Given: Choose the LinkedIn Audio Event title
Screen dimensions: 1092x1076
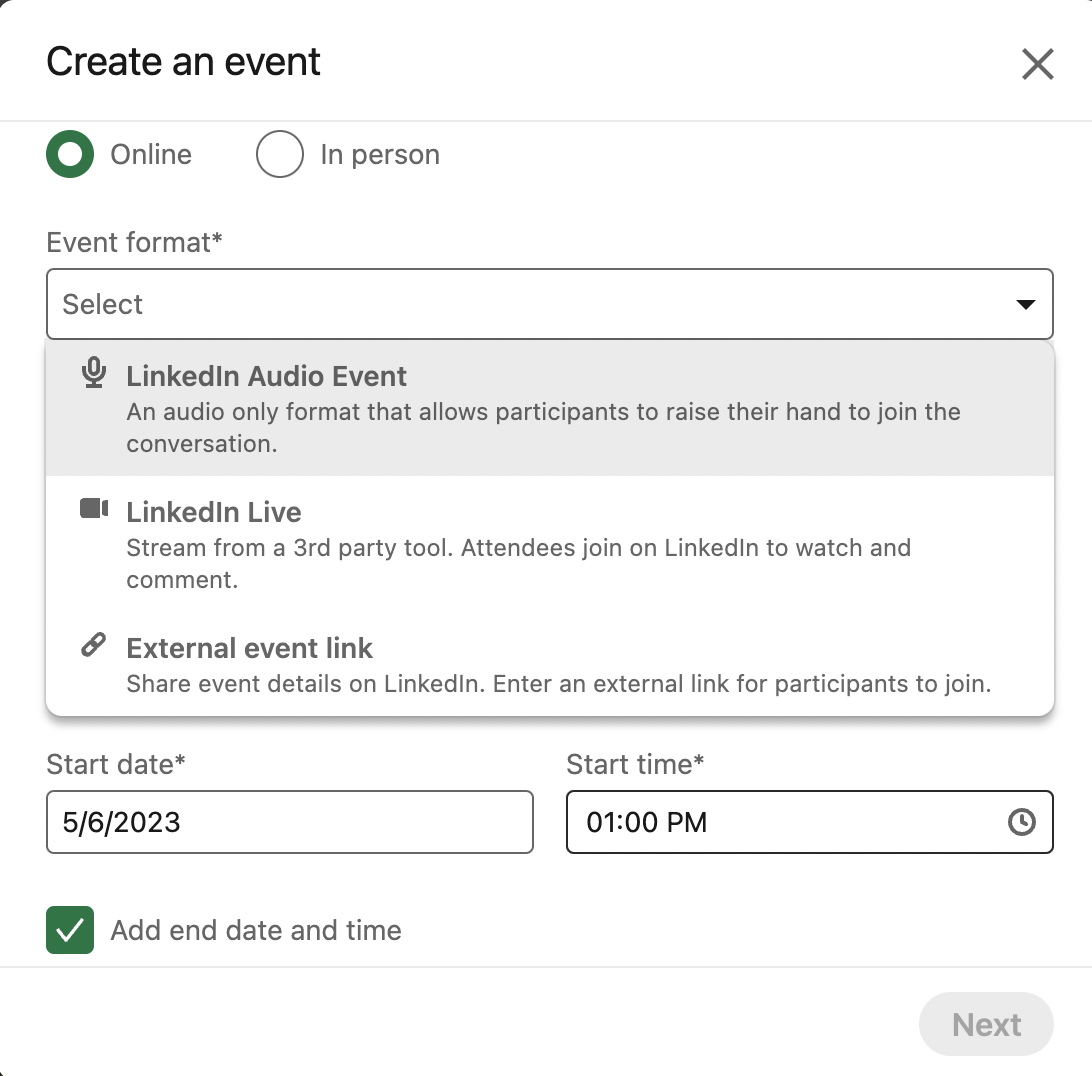Looking at the screenshot, I should (x=266, y=376).
